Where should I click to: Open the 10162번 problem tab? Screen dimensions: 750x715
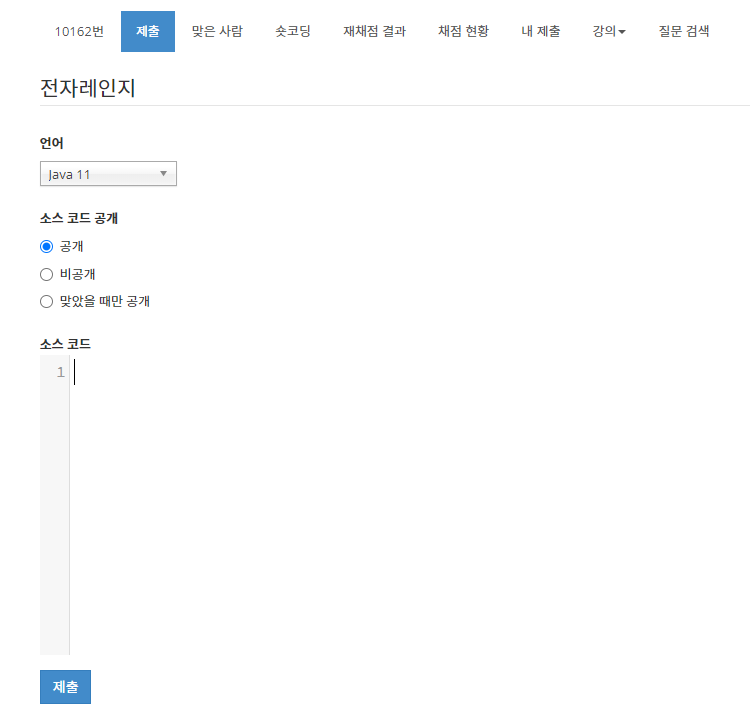tap(79, 32)
